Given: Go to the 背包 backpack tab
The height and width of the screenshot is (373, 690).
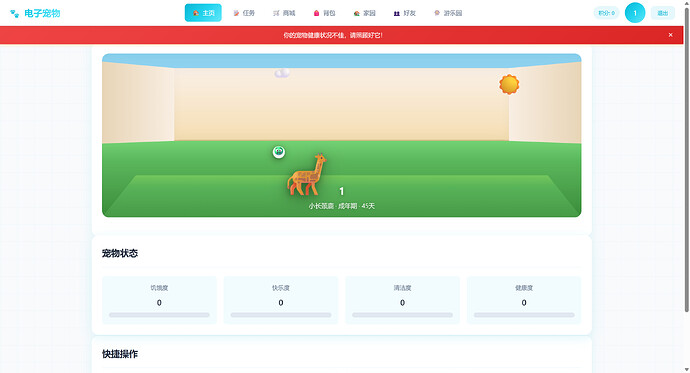Looking at the screenshot, I should (x=325, y=13).
